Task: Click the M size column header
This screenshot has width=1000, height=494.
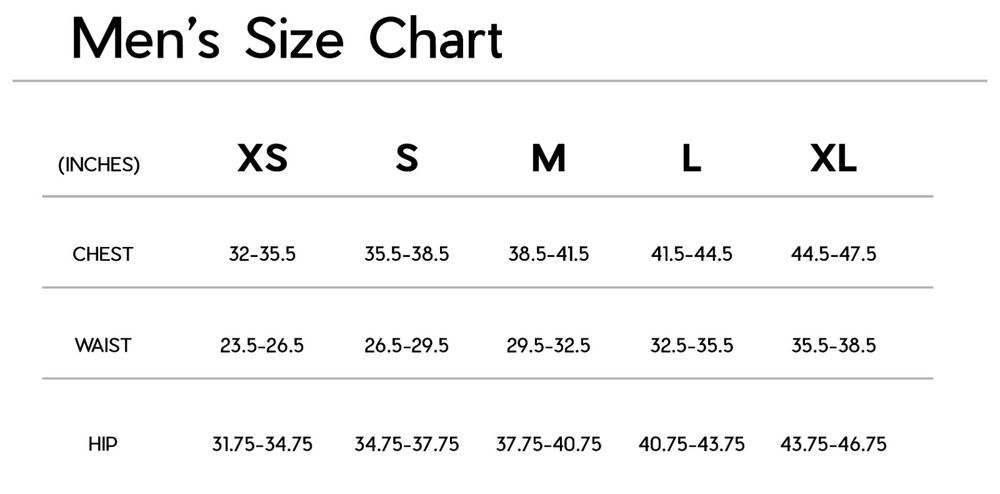Action: point(548,159)
